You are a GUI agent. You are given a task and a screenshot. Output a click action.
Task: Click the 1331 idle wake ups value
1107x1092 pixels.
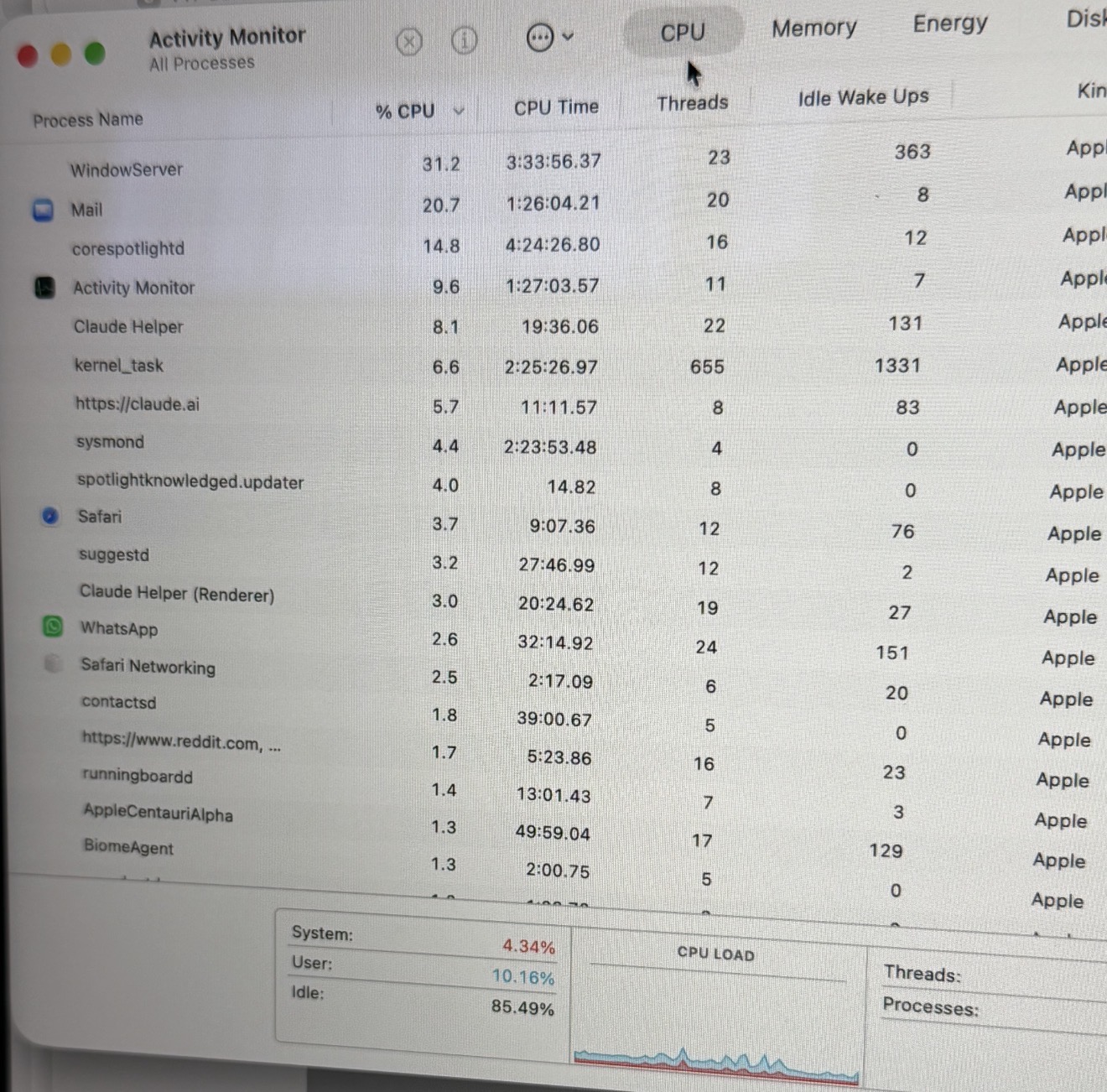pyautogui.click(x=897, y=366)
